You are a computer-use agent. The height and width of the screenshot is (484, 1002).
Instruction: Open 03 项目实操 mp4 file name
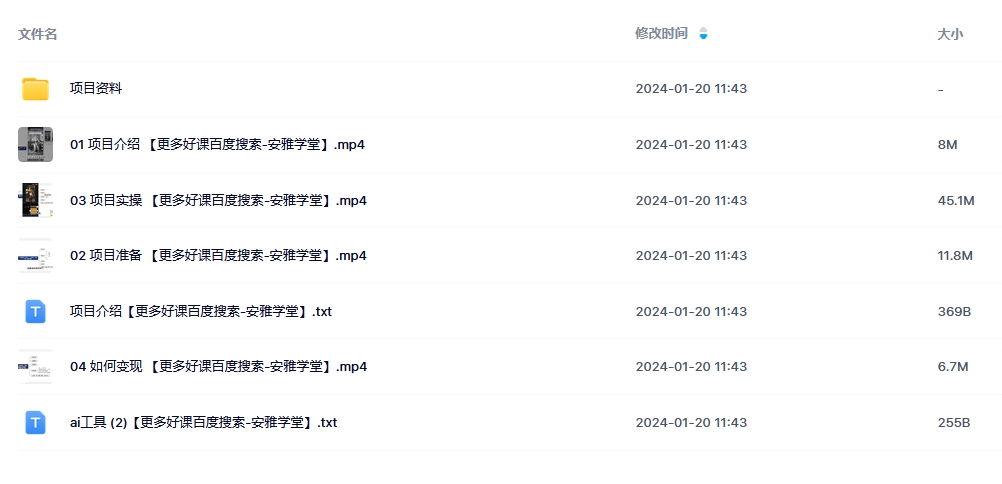pyautogui.click(x=219, y=200)
